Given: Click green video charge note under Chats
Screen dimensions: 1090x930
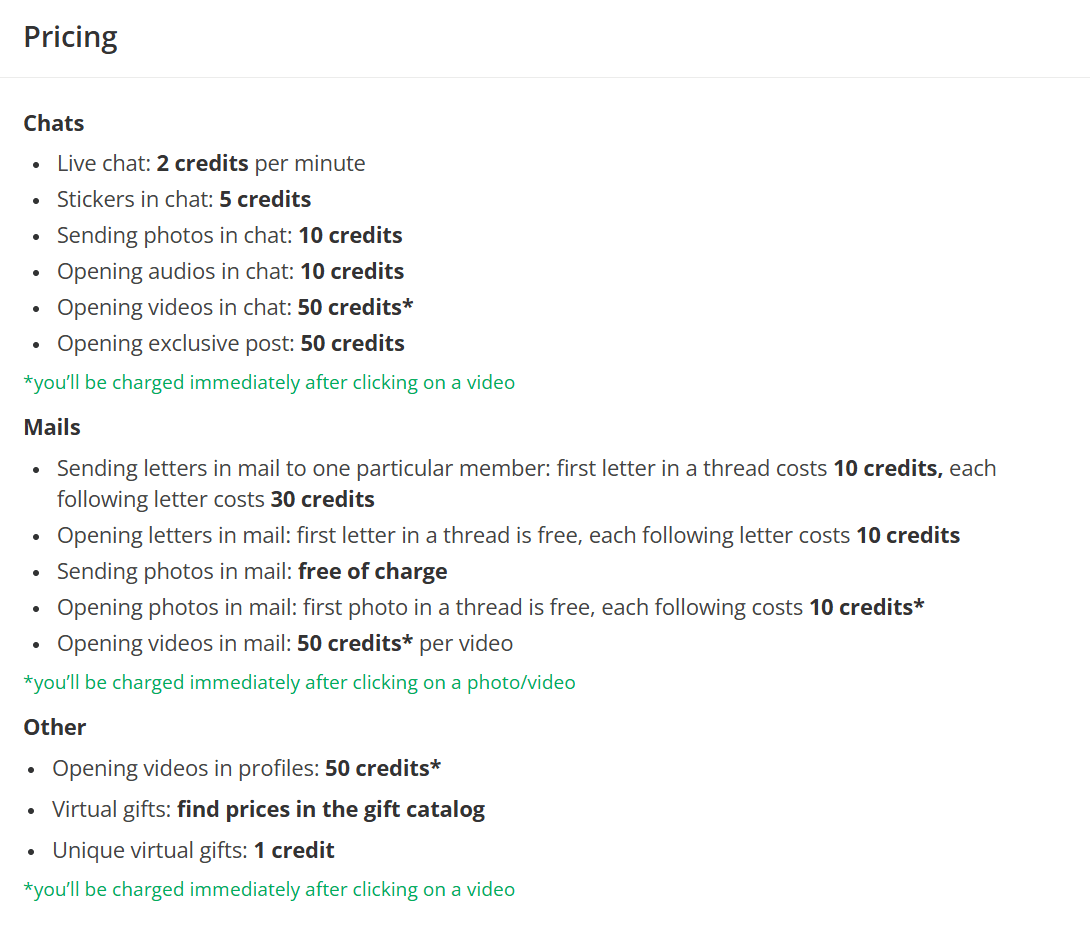Looking at the screenshot, I should (269, 382).
